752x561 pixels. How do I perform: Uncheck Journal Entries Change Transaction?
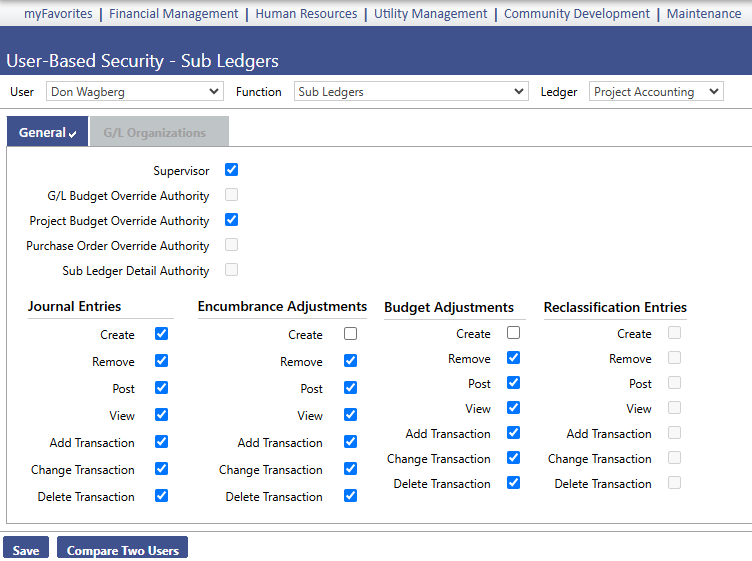tap(162, 468)
